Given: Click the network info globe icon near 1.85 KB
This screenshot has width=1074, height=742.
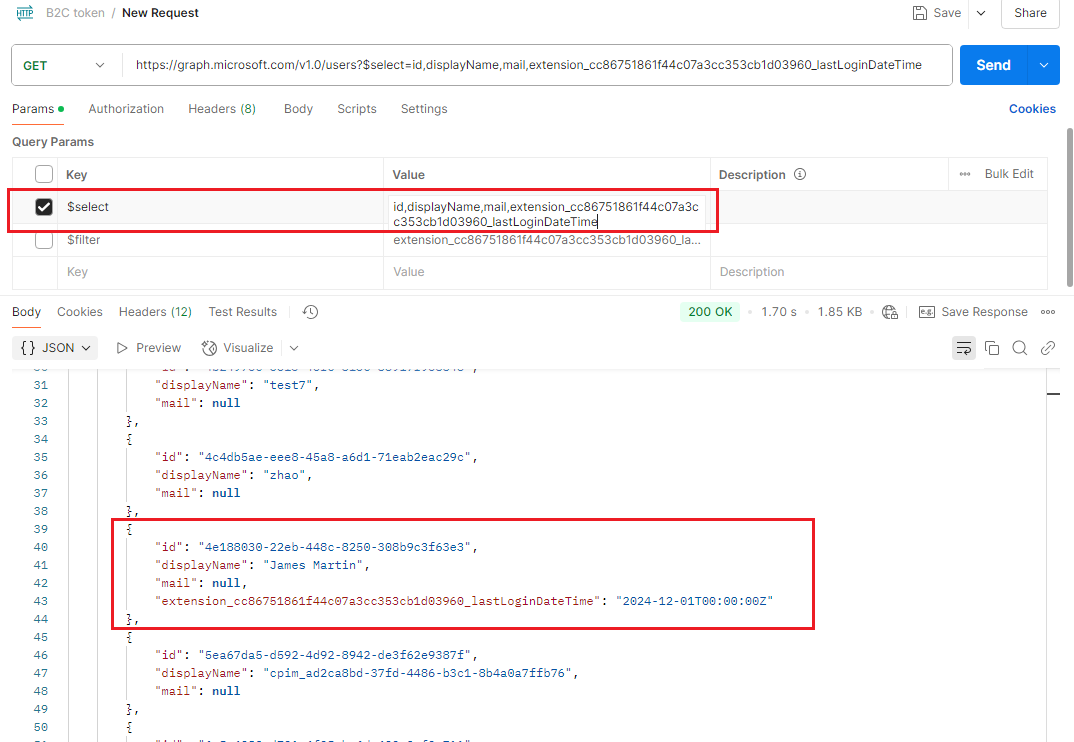Looking at the screenshot, I should [890, 311].
